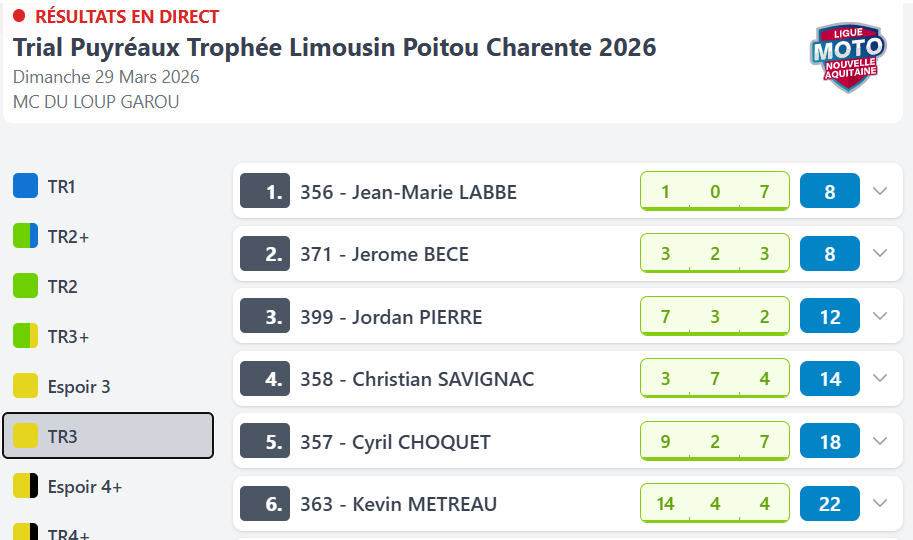
Task: Open the TR4+ category
Action: 68,534
